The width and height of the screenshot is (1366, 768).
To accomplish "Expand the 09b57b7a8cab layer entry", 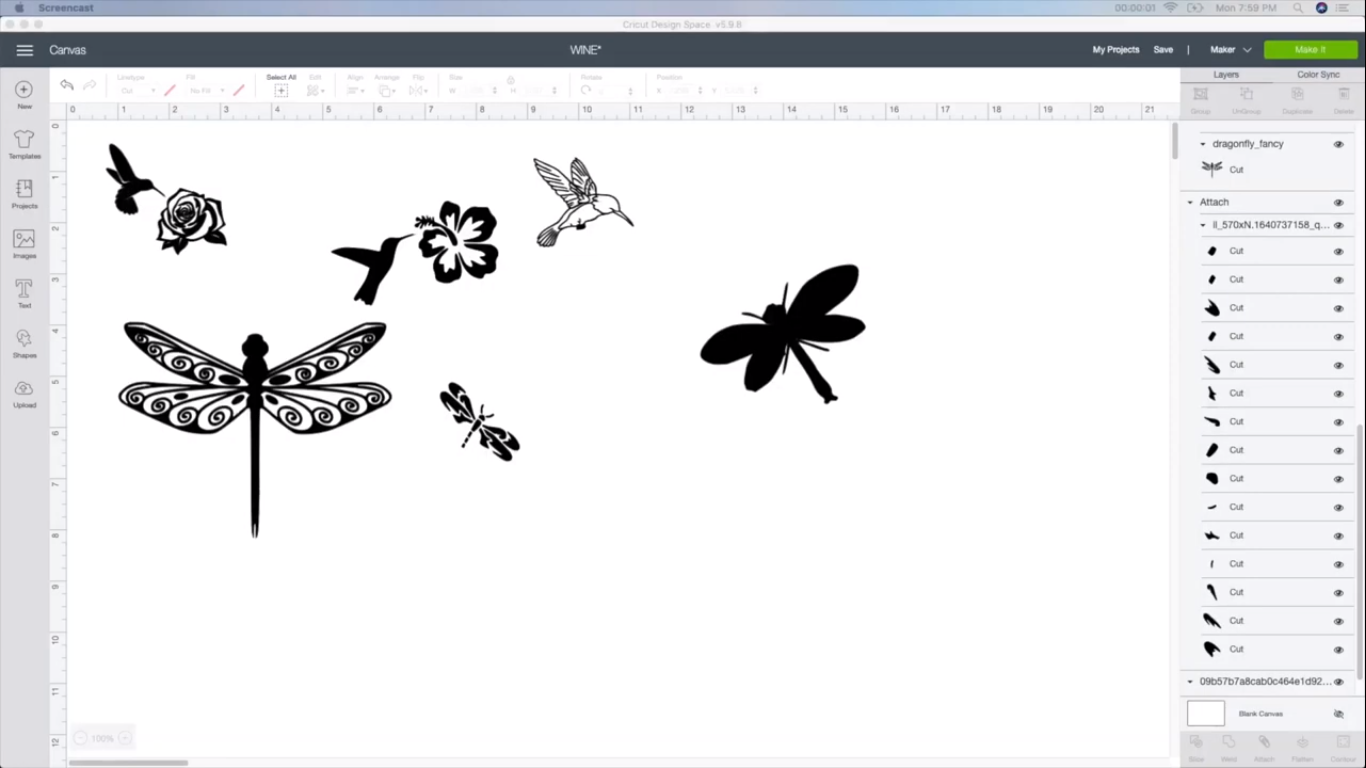I will 1190,681.
